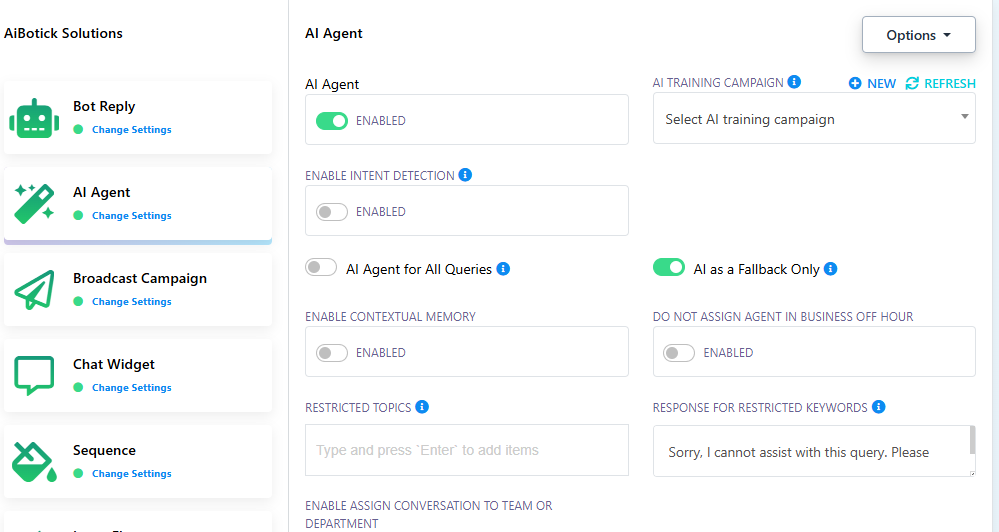Click info icon beside Response for Restricted Keywords
This screenshot has height=532, width=999.
[x=879, y=406]
